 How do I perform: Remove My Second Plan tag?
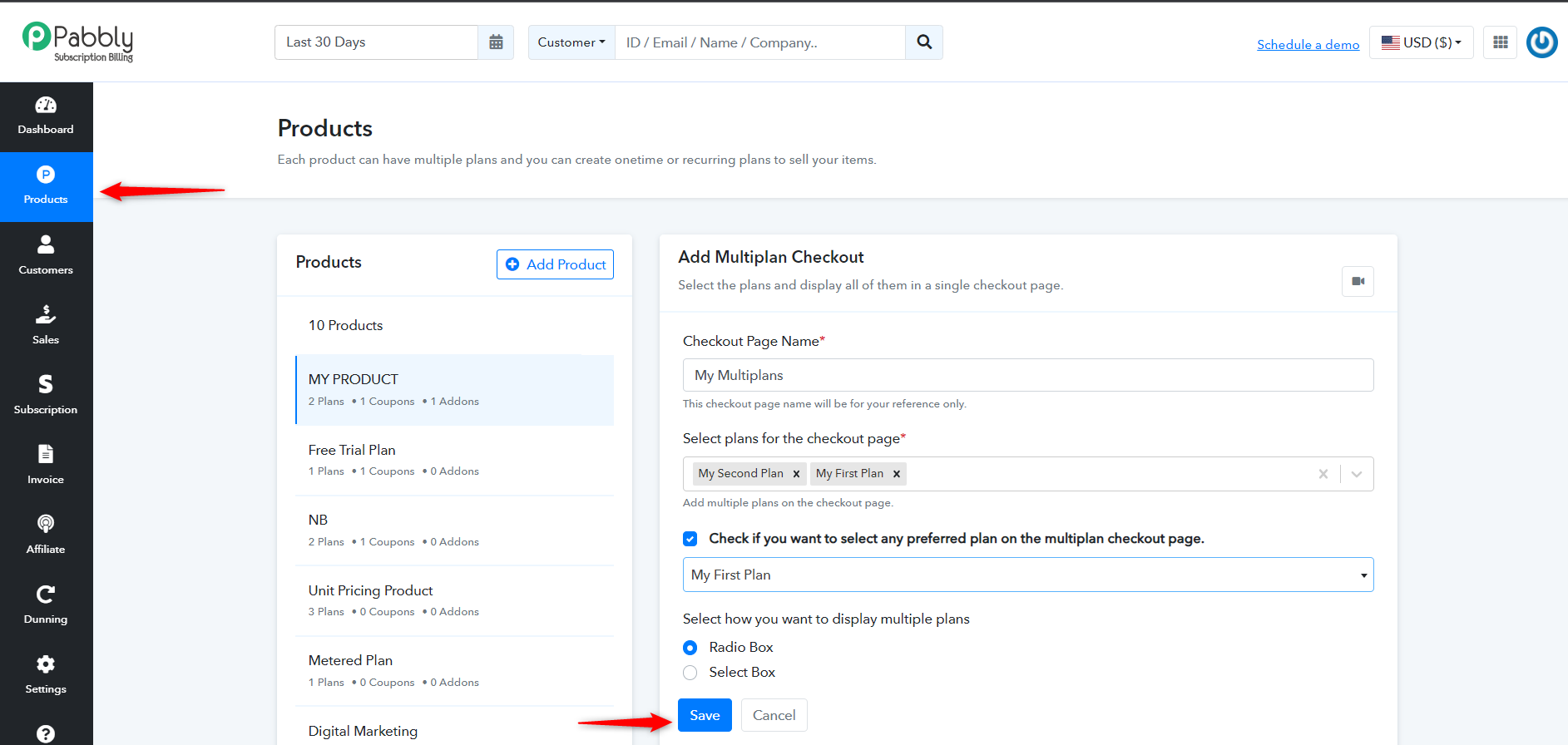[796, 474]
